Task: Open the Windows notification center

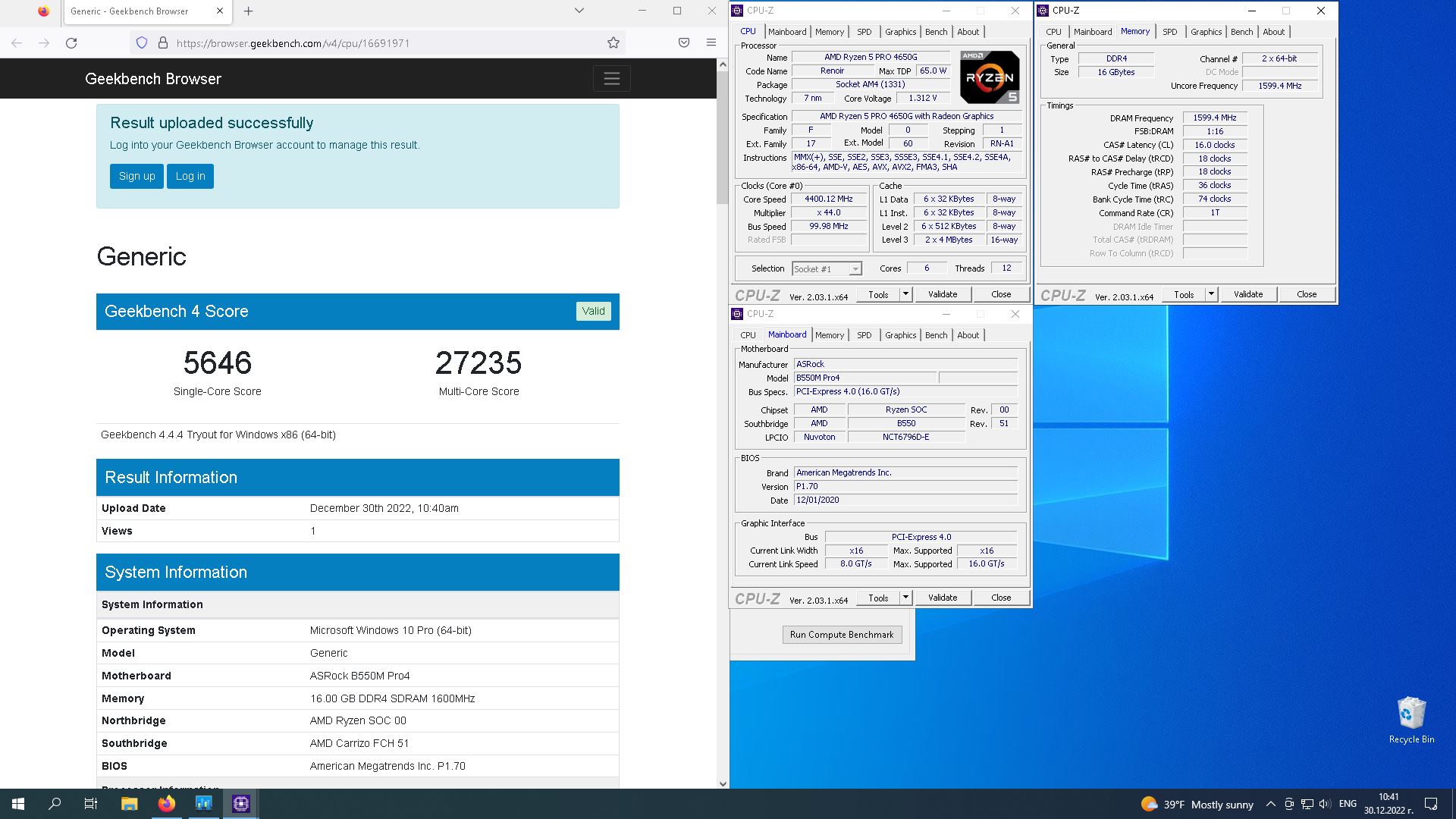Action: (x=1431, y=804)
